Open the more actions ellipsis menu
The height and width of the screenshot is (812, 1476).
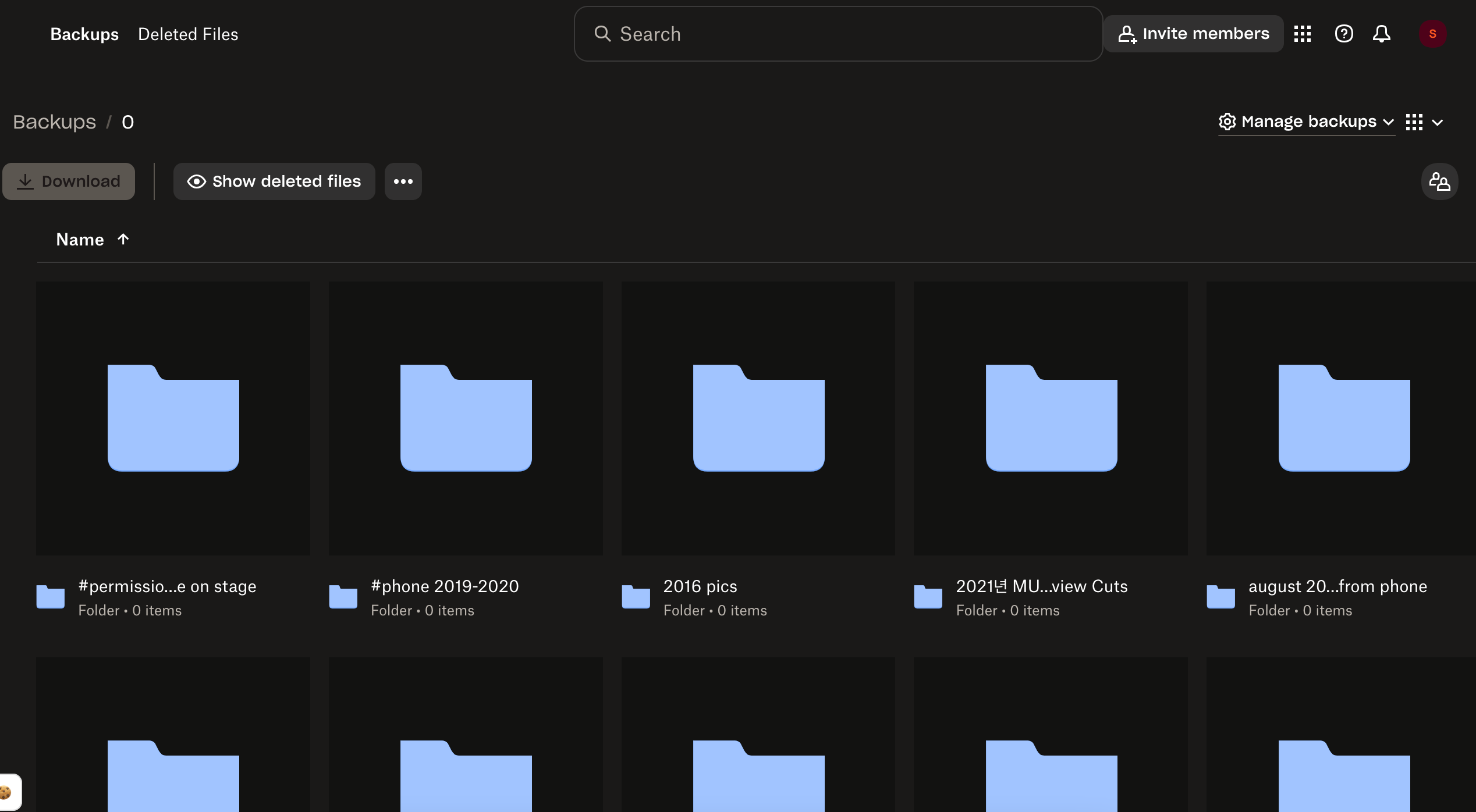[403, 181]
